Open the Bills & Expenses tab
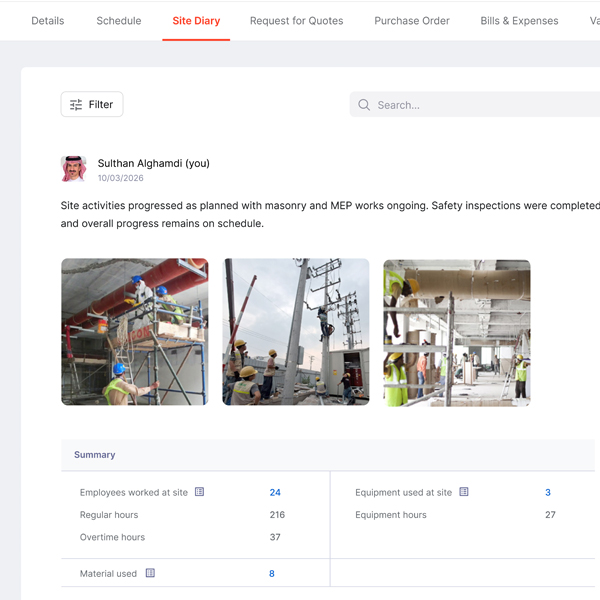 [519, 21]
